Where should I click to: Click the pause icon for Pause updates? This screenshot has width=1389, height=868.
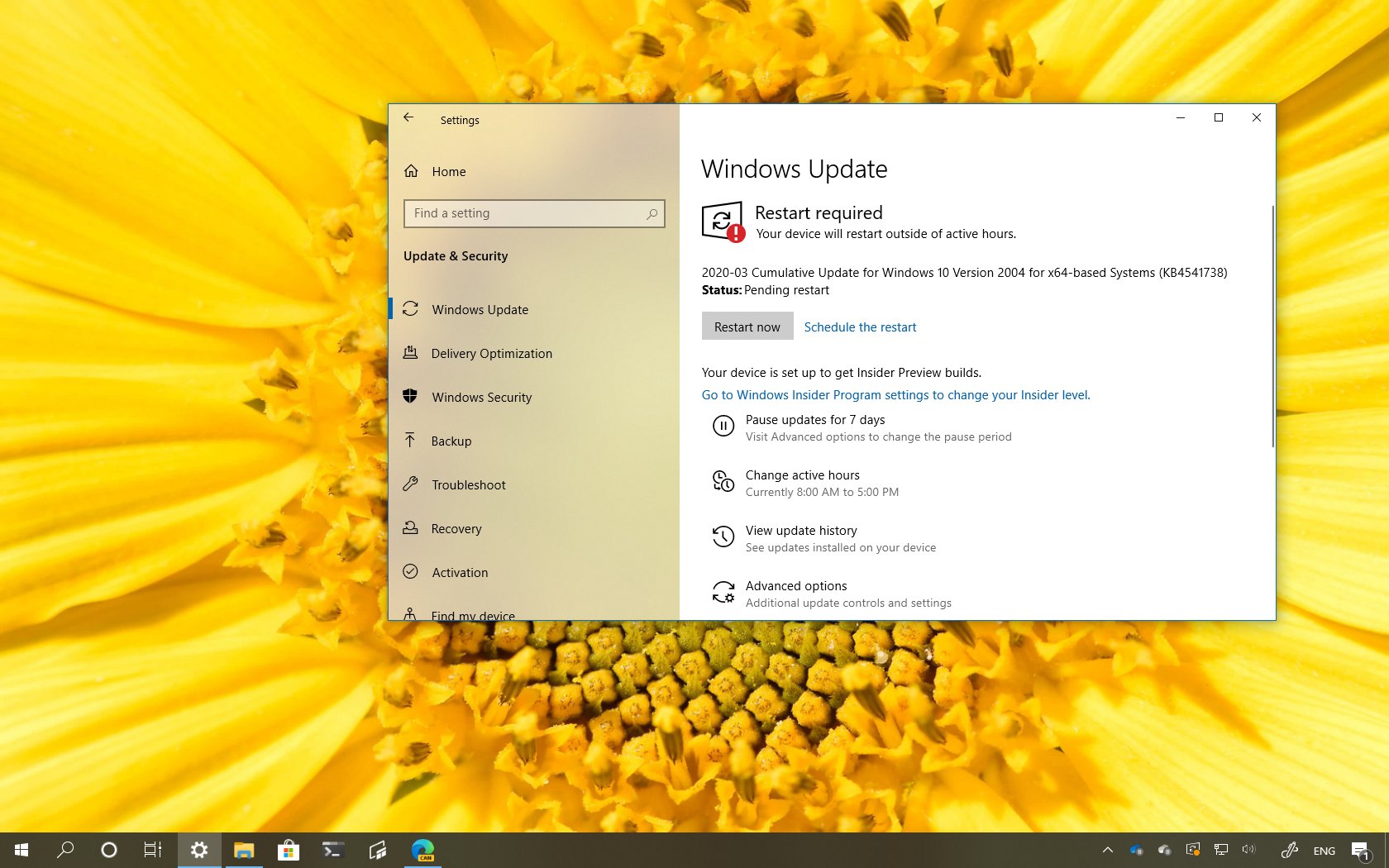click(723, 426)
